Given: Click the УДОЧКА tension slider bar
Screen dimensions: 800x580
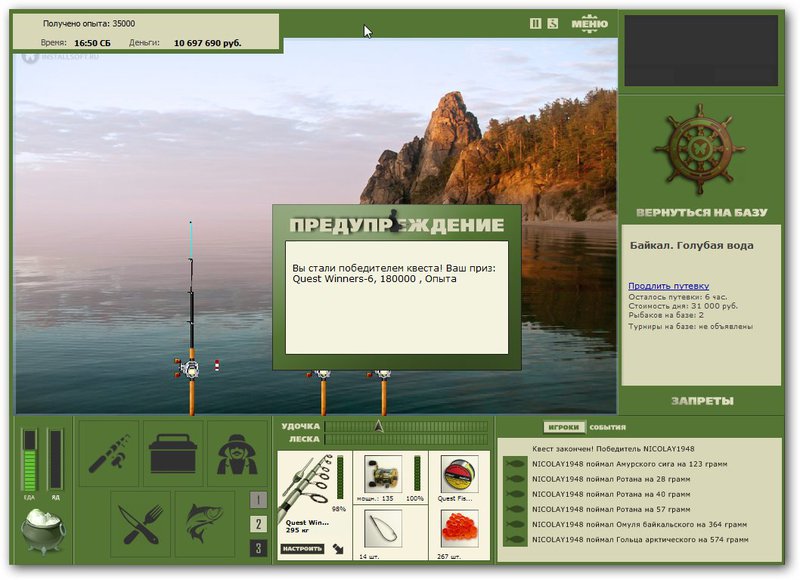Looking at the screenshot, I should point(406,426).
